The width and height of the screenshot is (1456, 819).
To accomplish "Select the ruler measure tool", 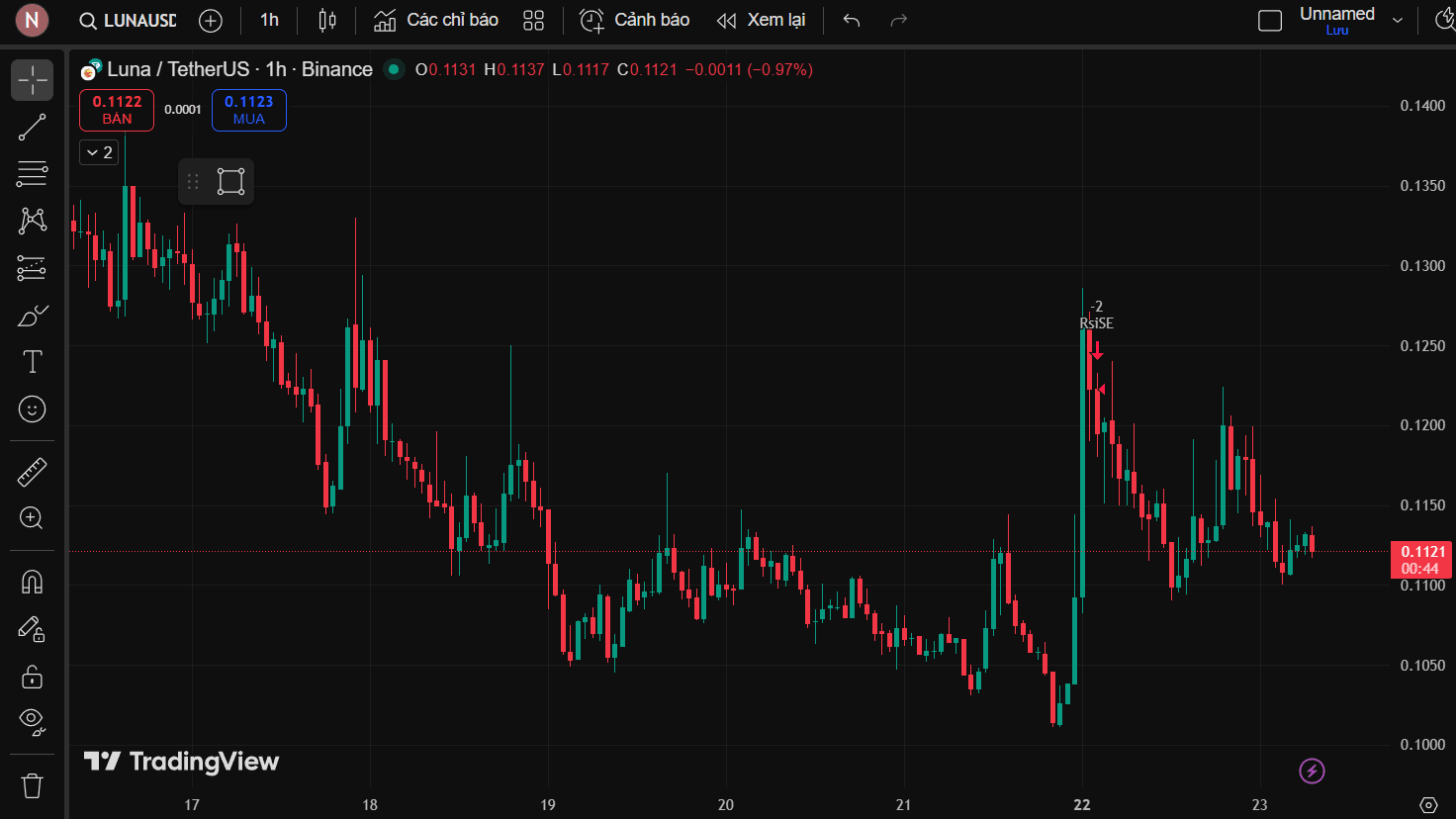I will pyautogui.click(x=33, y=472).
